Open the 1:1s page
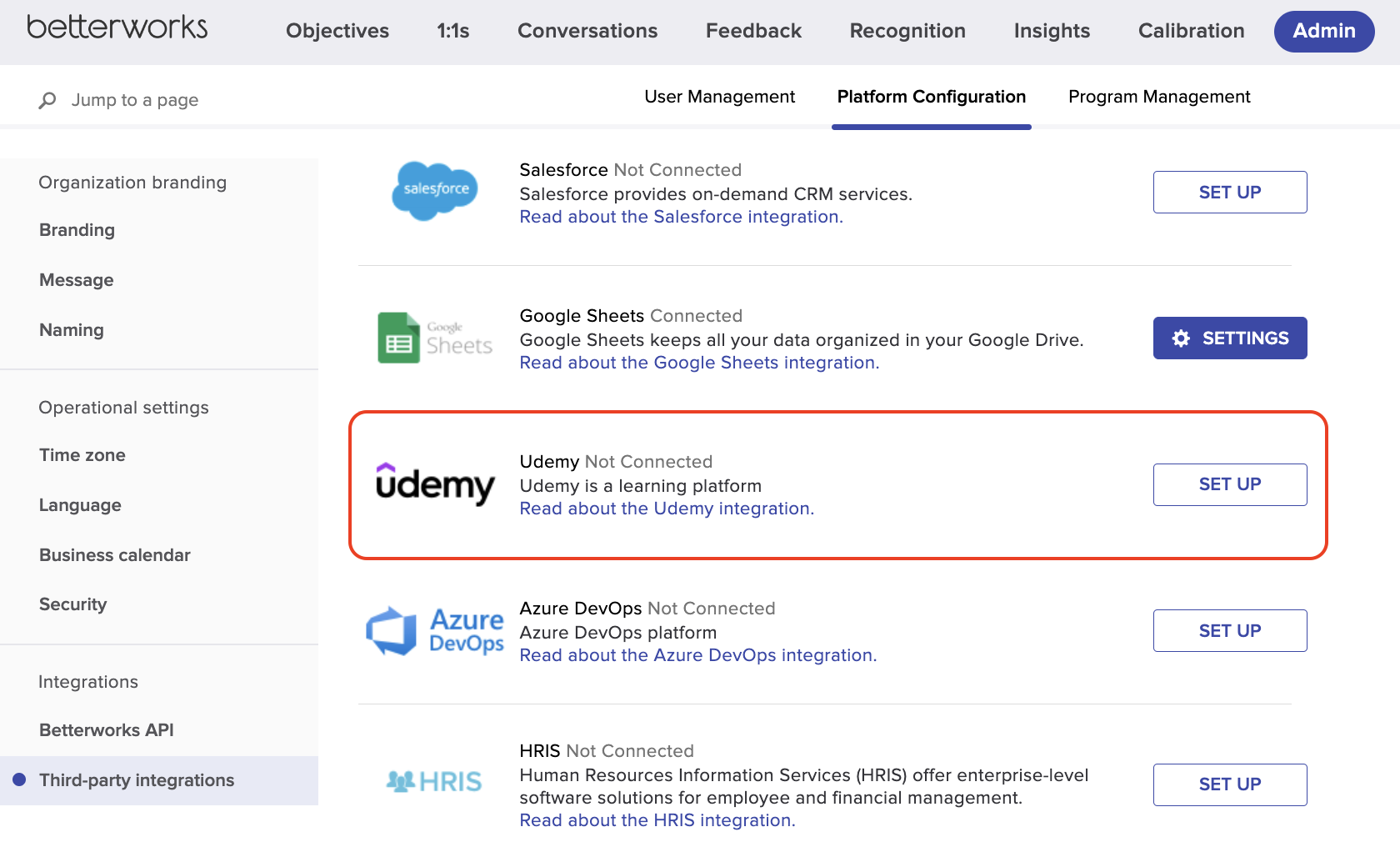Image resolution: width=1400 pixels, height=862 pixels. (453, 31)
